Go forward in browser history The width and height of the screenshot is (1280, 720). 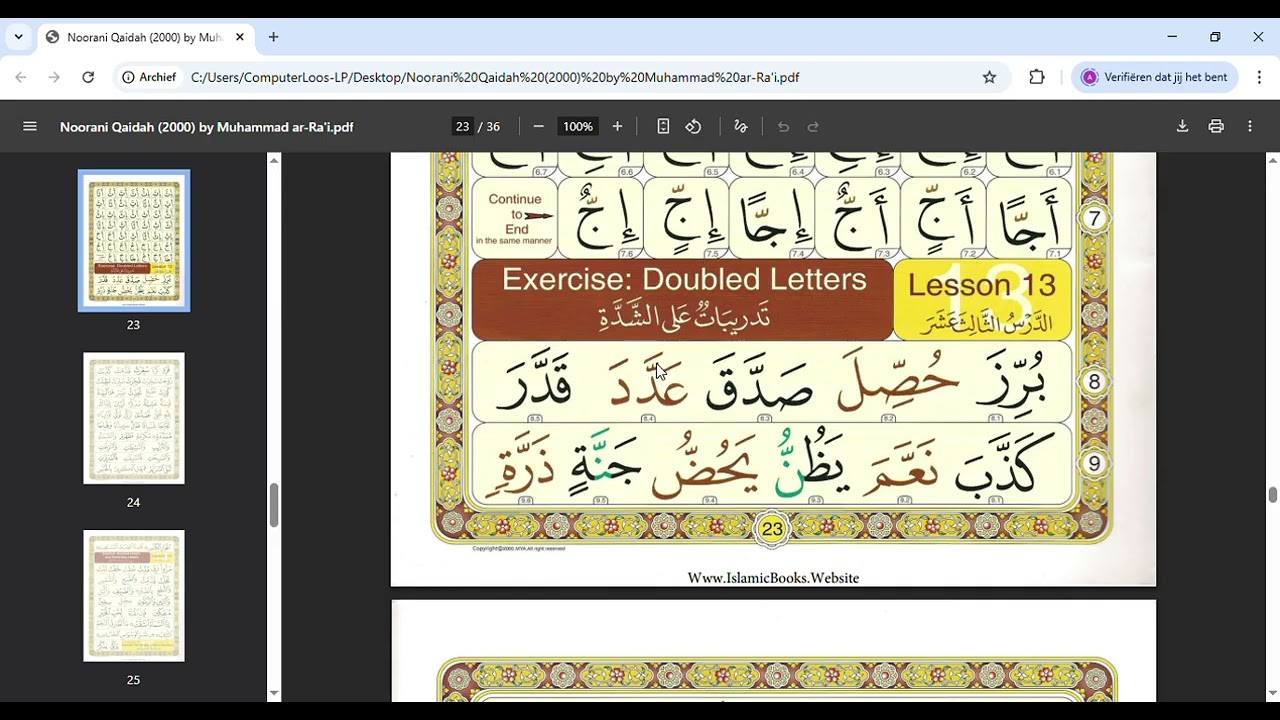[54, 77]
